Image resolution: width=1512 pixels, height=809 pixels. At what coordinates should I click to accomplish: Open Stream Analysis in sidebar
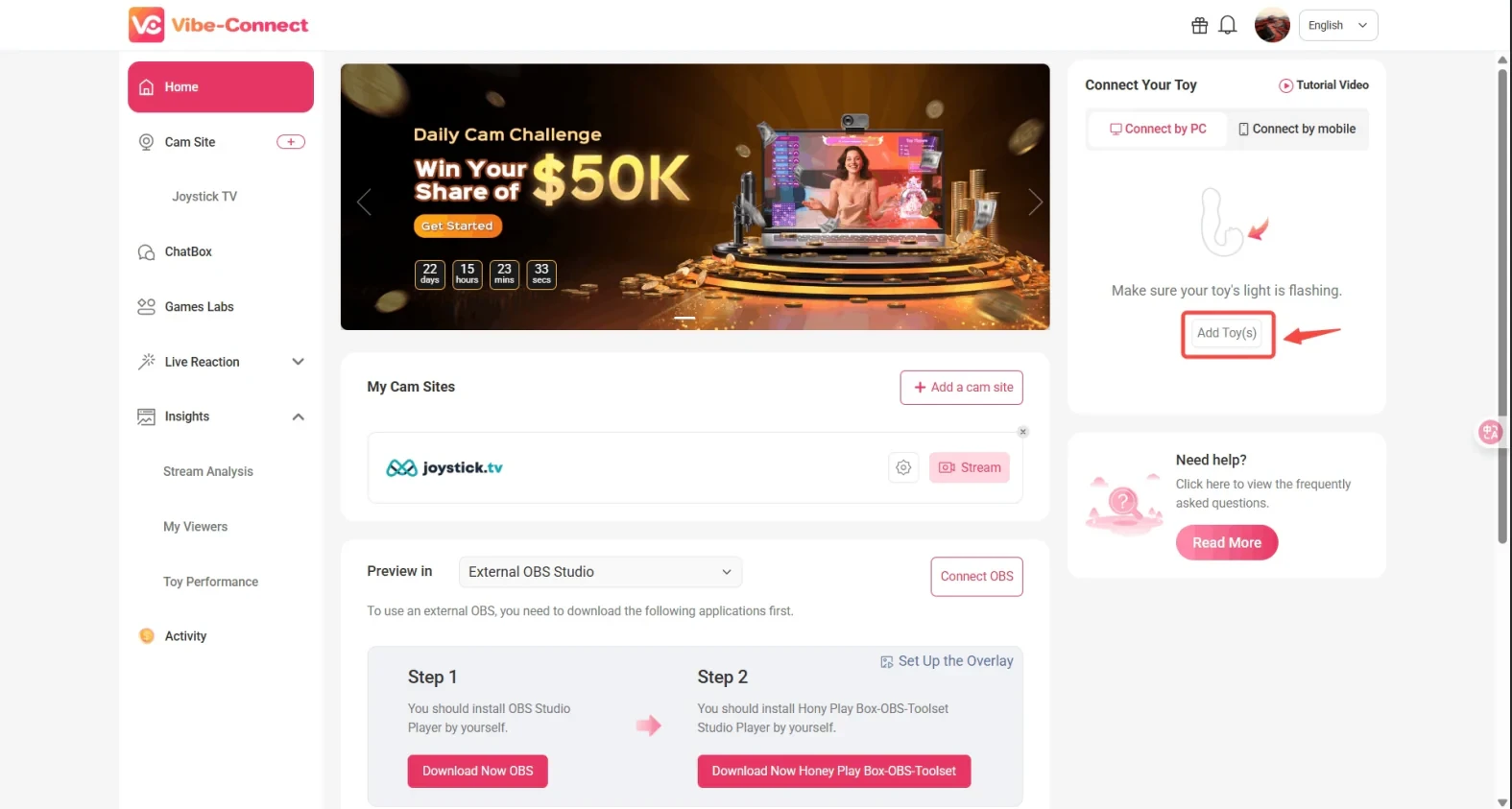[208, 471]
